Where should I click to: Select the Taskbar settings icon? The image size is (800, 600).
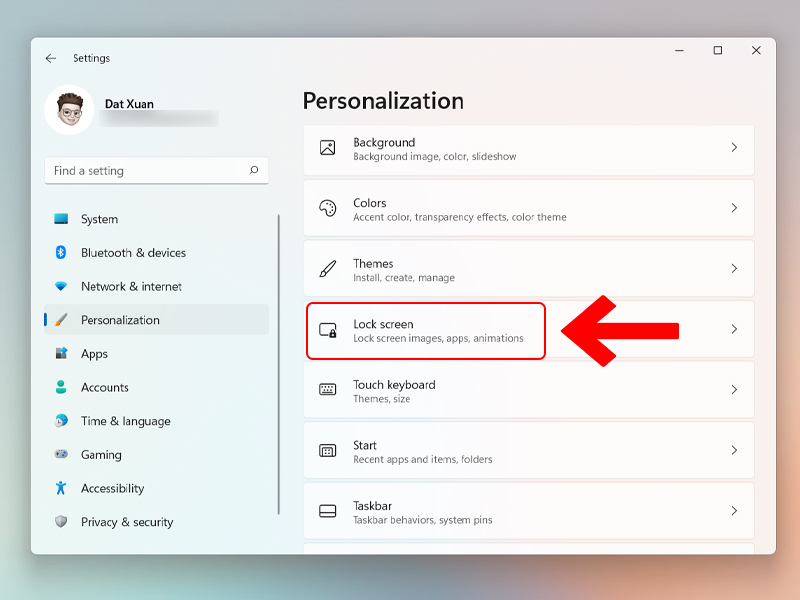(326, 510)
